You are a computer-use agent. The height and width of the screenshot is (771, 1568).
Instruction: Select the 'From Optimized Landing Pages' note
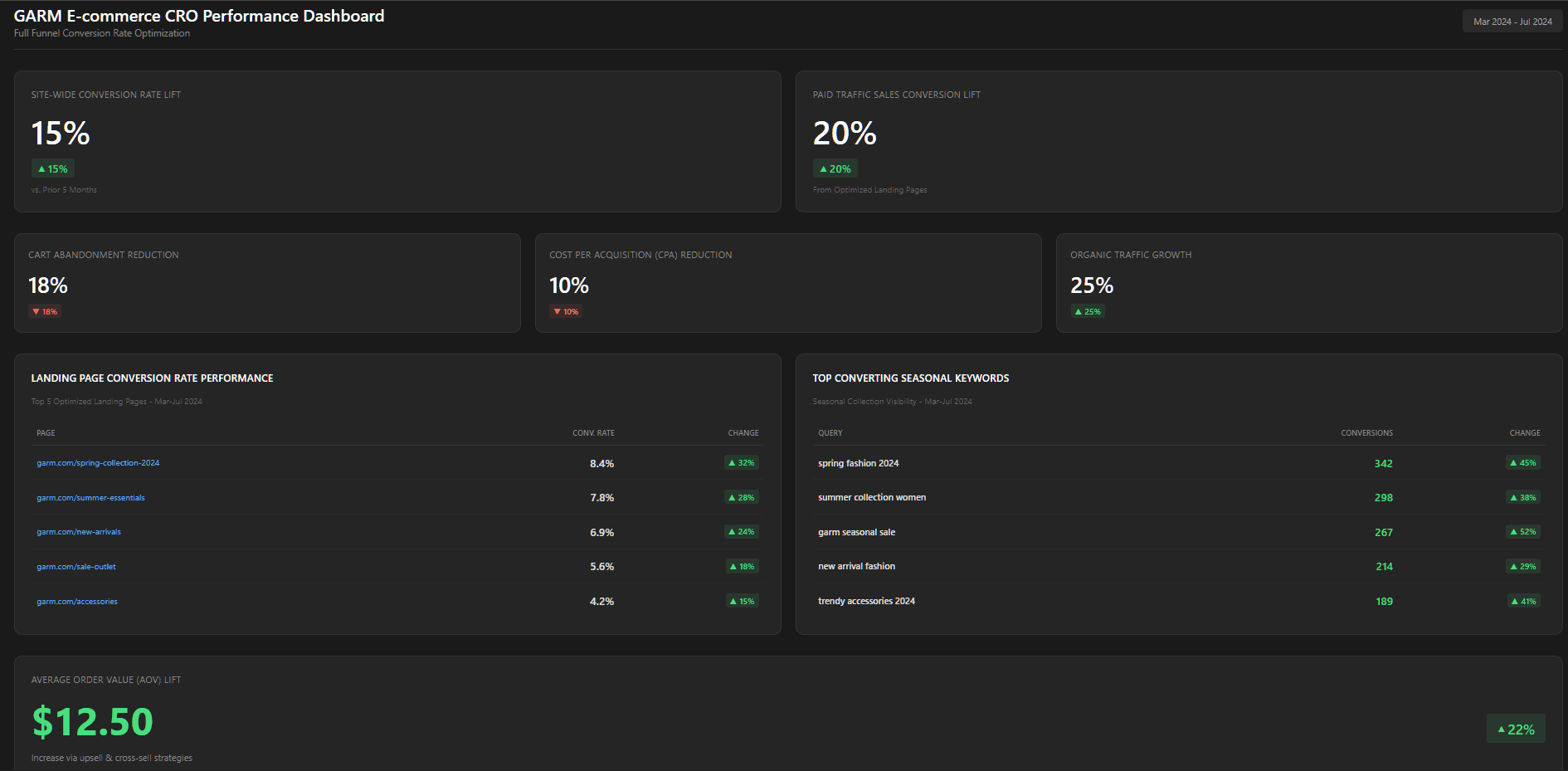click(870, 190)
